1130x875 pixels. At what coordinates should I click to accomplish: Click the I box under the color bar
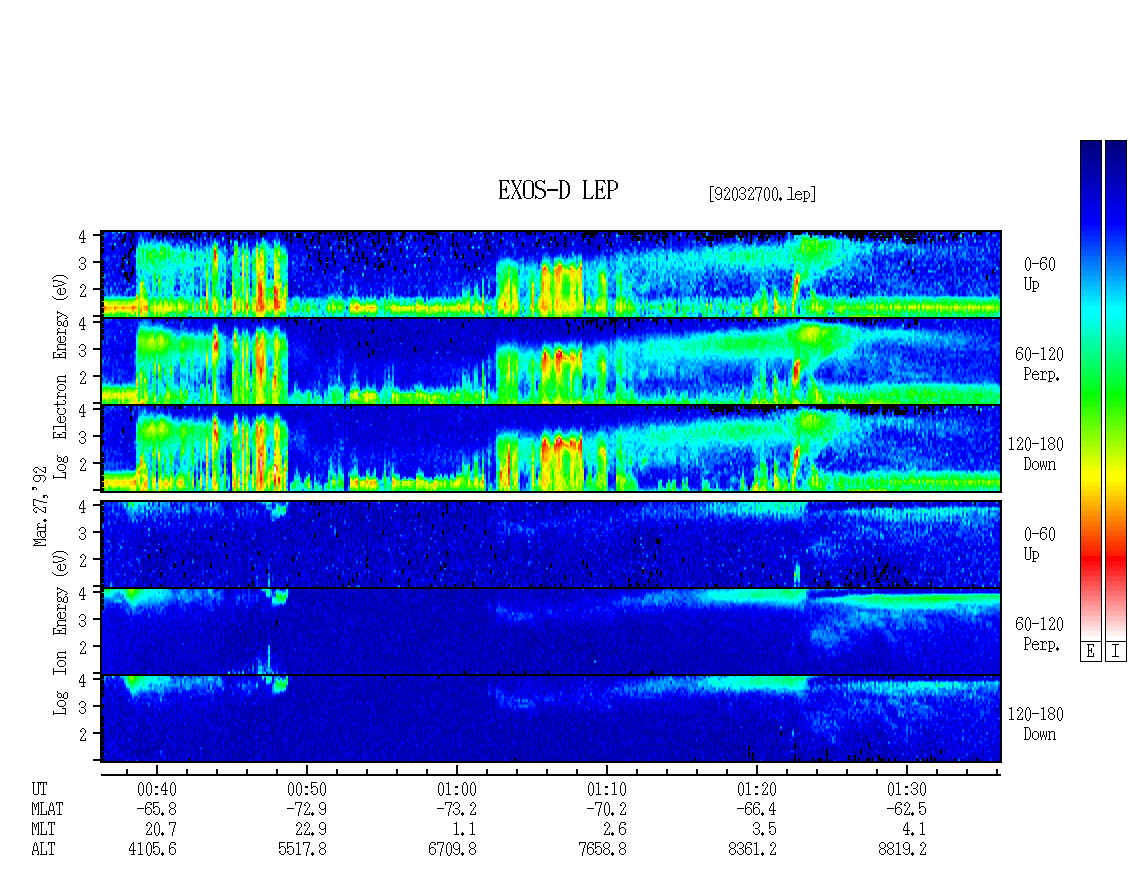[x=1116, y=651]
